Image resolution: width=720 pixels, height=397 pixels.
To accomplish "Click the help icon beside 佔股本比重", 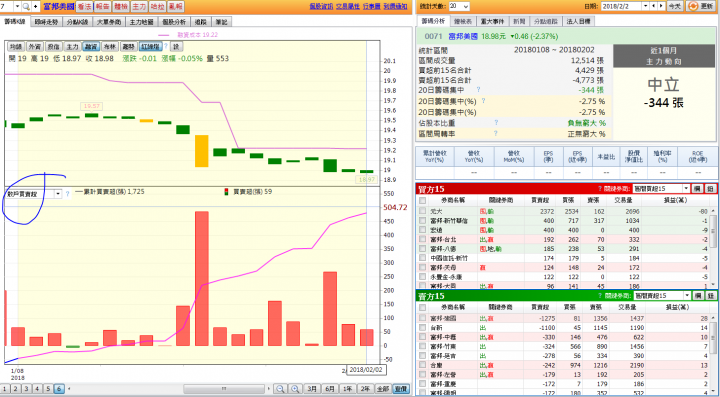I will click(x=496, y=123).
